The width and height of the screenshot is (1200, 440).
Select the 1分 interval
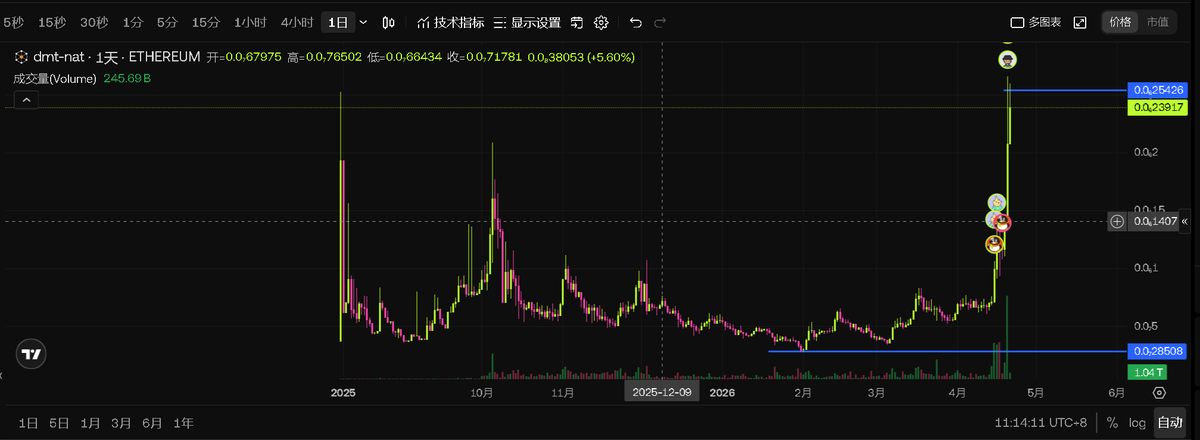pyautogui.click(x=132, y=22)
